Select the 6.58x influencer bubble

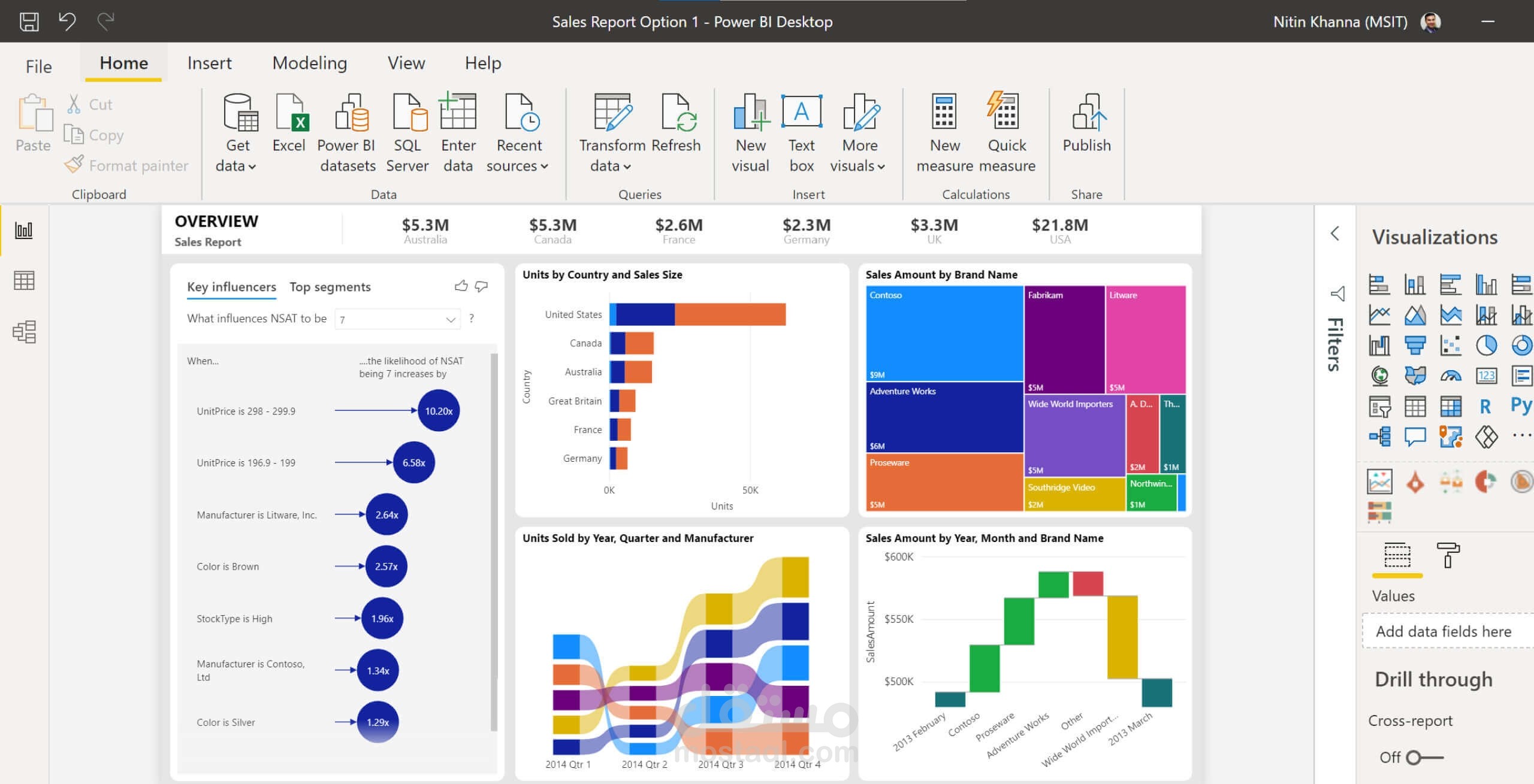click(414, 462)
